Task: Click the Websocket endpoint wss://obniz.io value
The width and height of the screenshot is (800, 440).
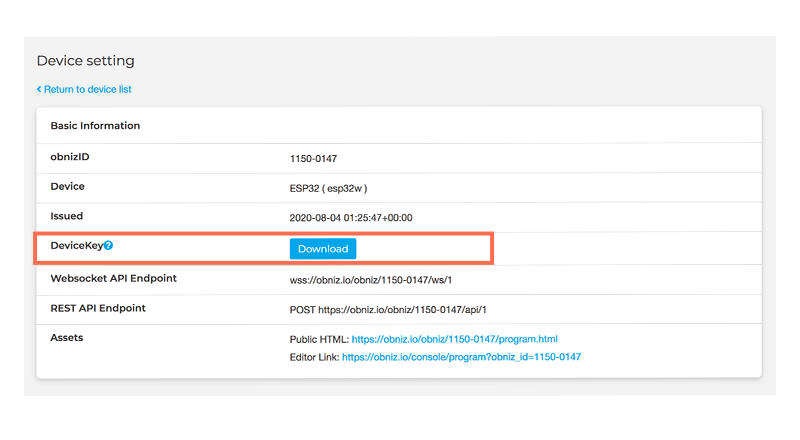Action: [x=371, y=280]
